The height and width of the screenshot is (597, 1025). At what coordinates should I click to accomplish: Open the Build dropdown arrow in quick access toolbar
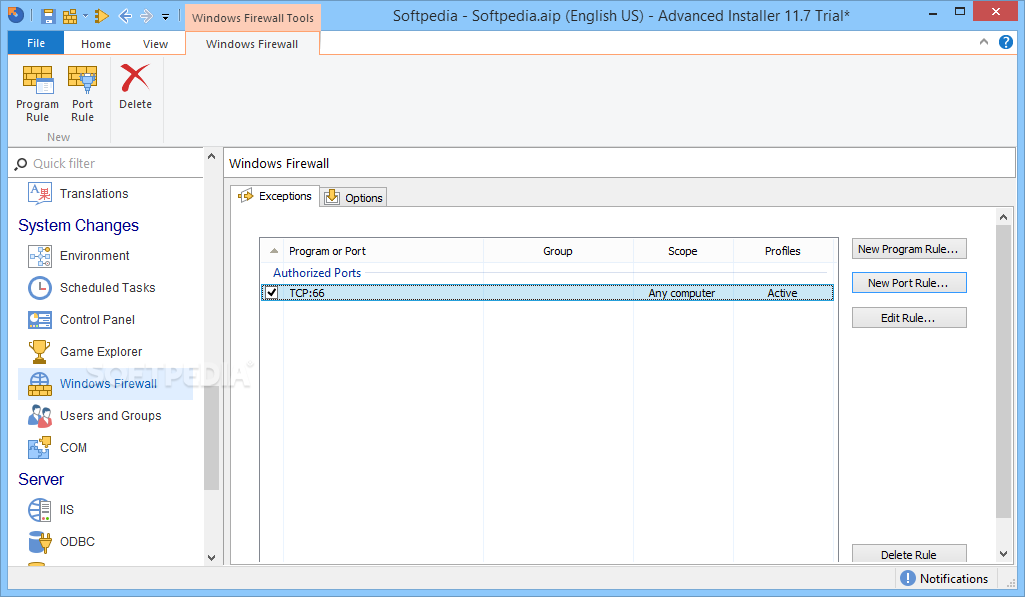tap(85, 16)
